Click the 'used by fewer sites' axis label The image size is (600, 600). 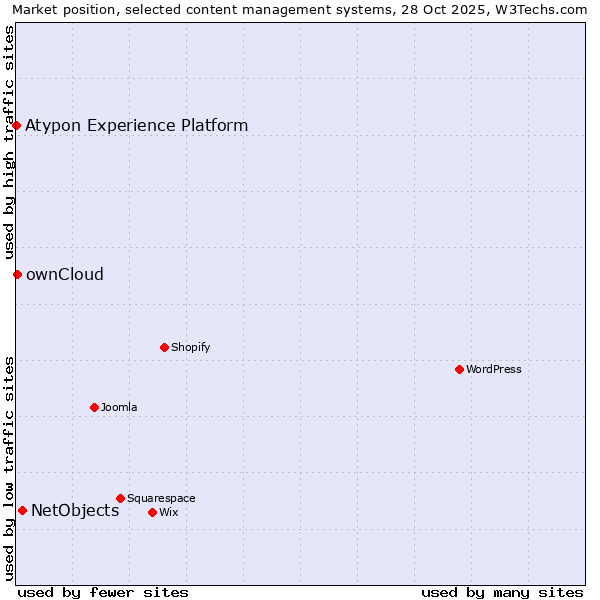tap(103, 592)
